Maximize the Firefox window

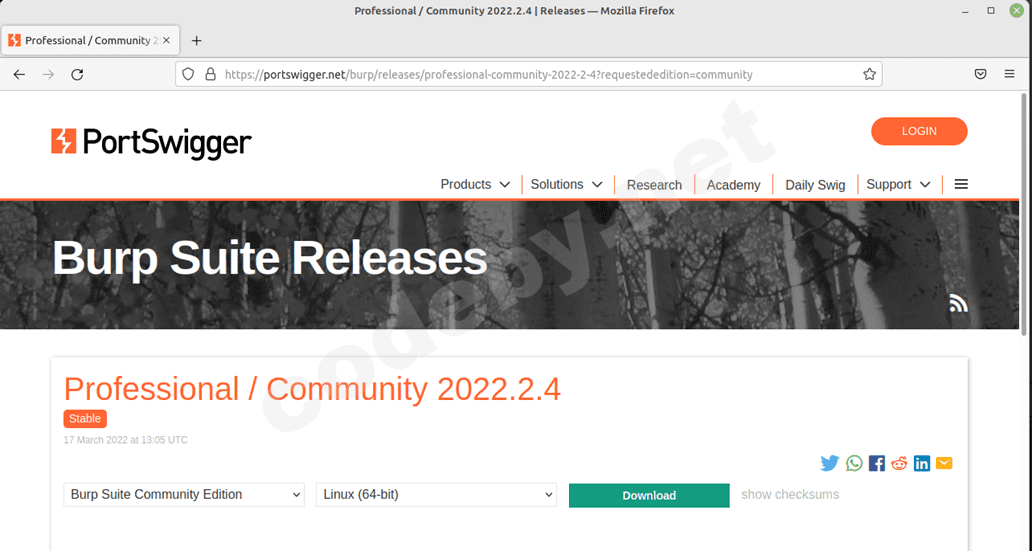pos(991,11)
